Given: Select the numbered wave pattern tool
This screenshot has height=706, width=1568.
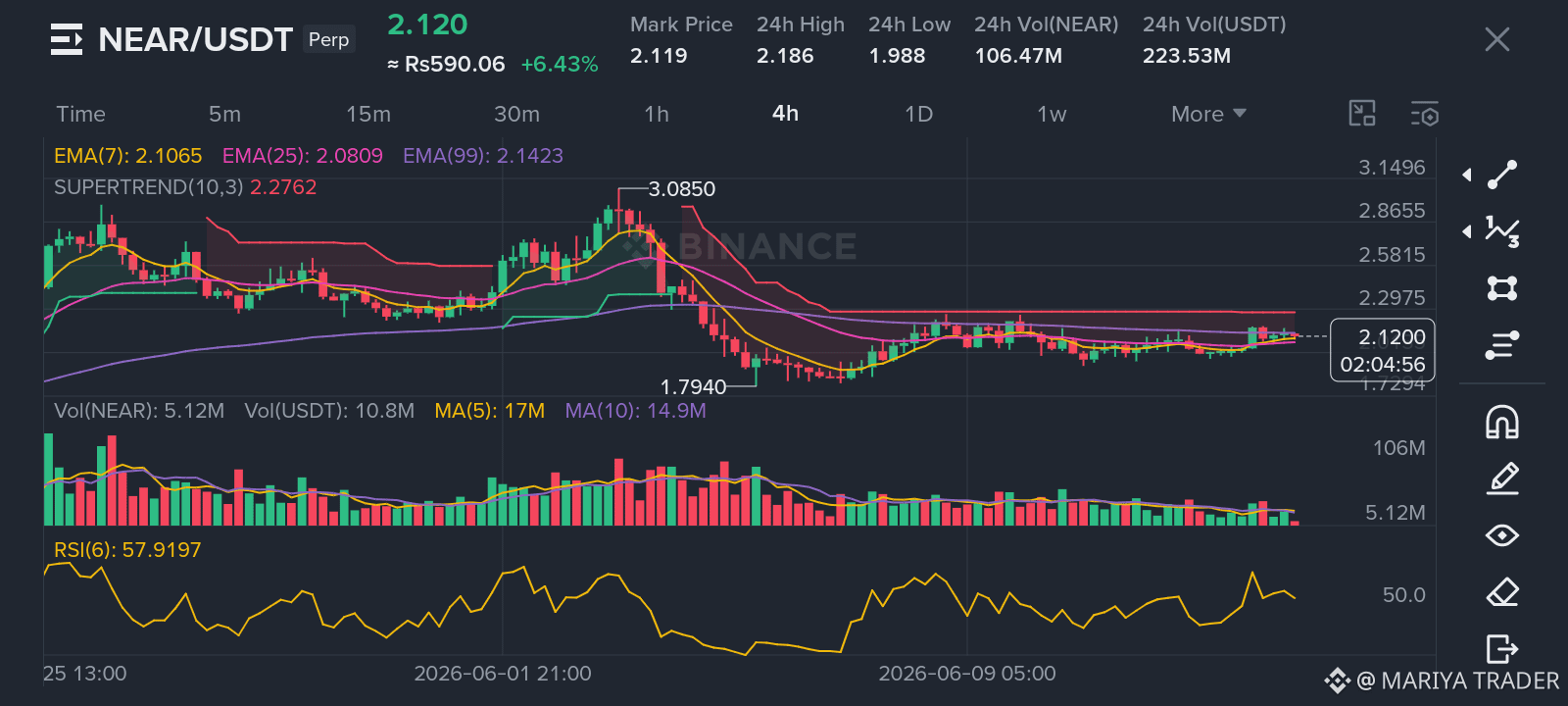Looking at the screenshot, I should click(x=1502, y=231).
